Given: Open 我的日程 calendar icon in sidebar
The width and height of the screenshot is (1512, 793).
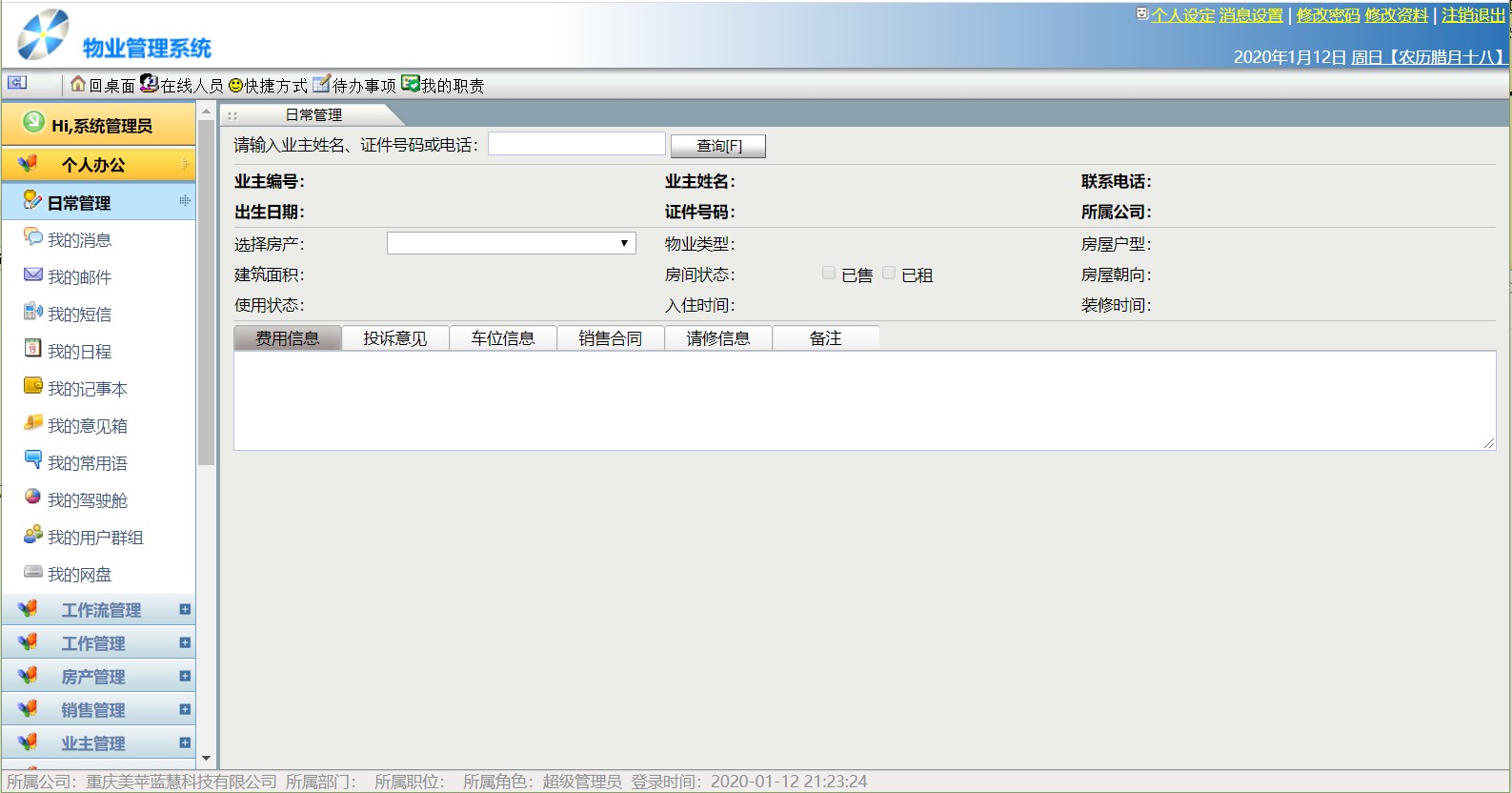Looking at the screenshot, I should pos(33,350).
